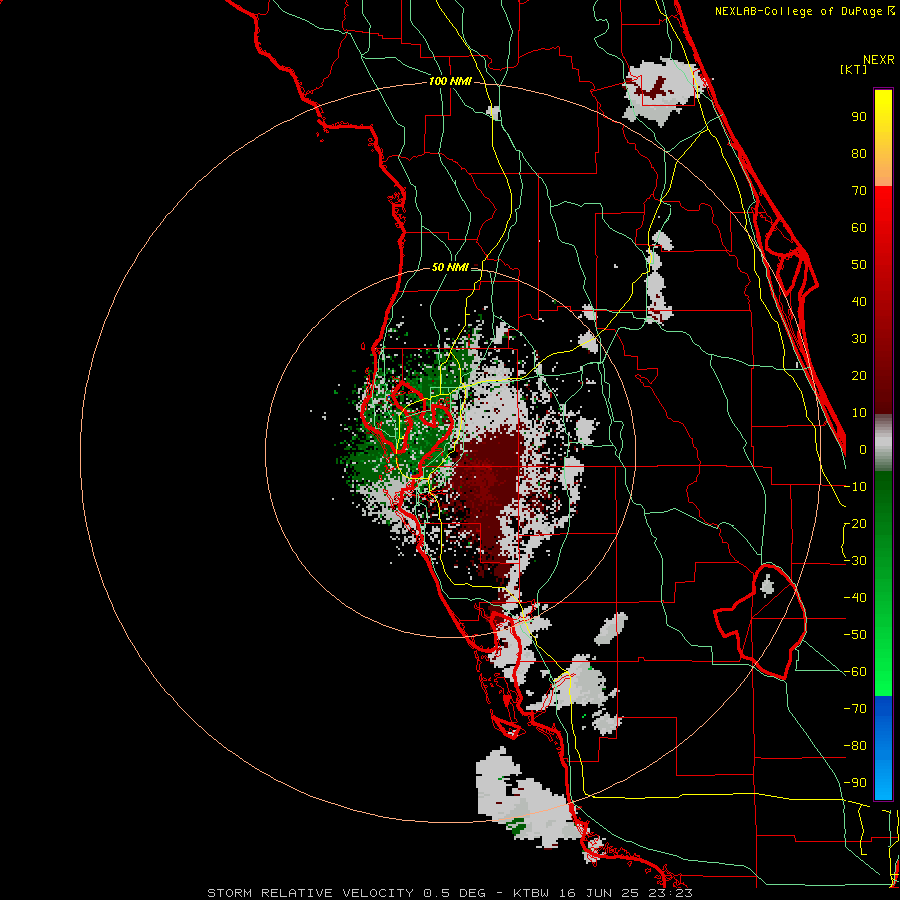Click the -90 value on velocity scale

click(855, 783)
